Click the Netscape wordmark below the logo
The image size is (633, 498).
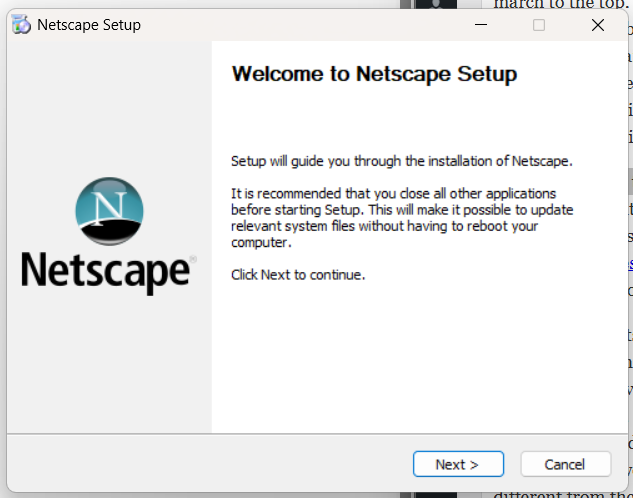[x=105, y=270]
